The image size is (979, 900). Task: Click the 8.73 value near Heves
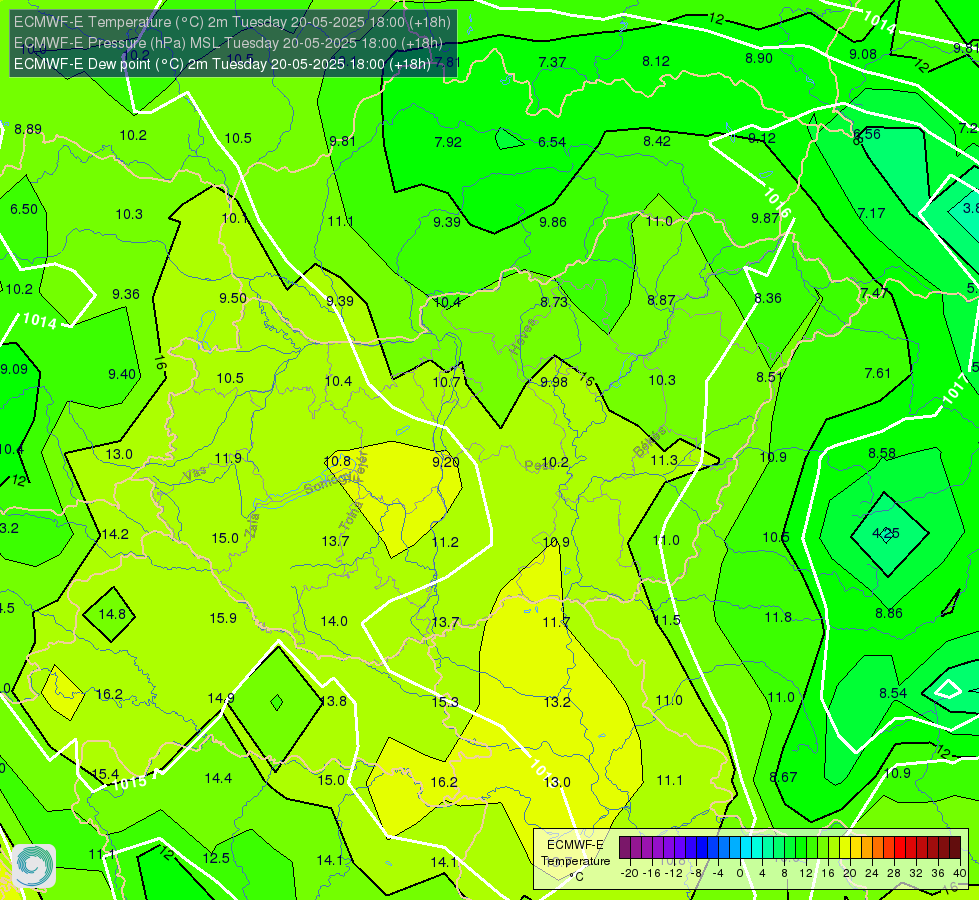tap(554, 302)
